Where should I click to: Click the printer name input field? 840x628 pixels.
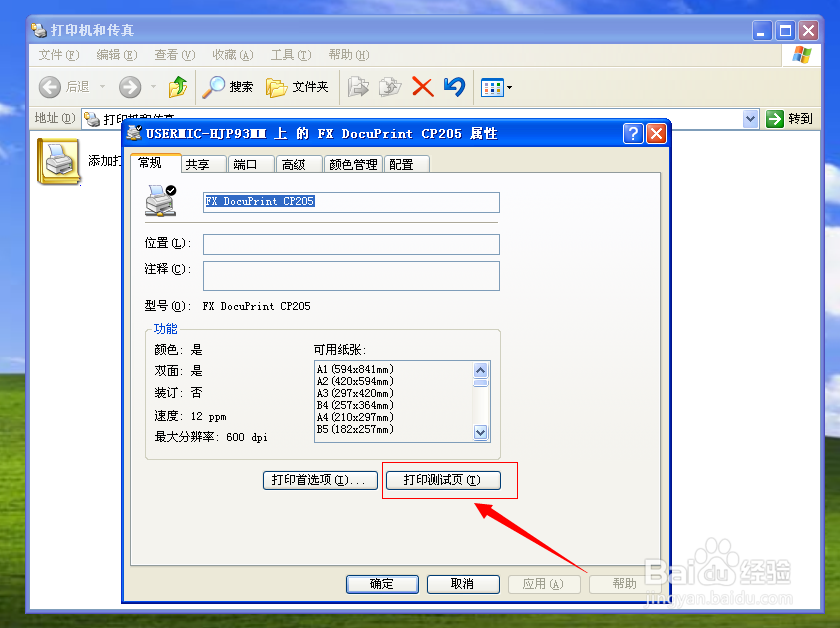tap(351, 202)
